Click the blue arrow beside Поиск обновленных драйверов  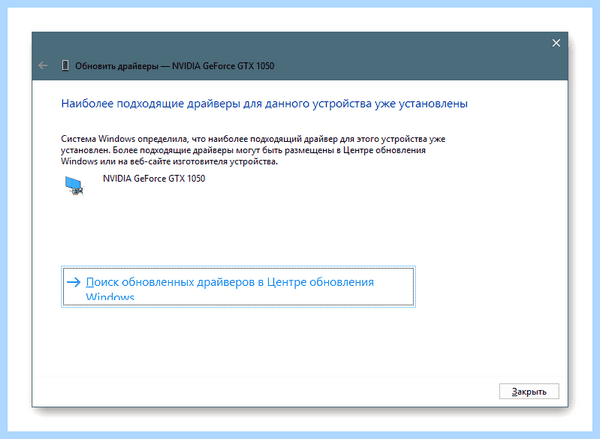click(x=73, y=282)
